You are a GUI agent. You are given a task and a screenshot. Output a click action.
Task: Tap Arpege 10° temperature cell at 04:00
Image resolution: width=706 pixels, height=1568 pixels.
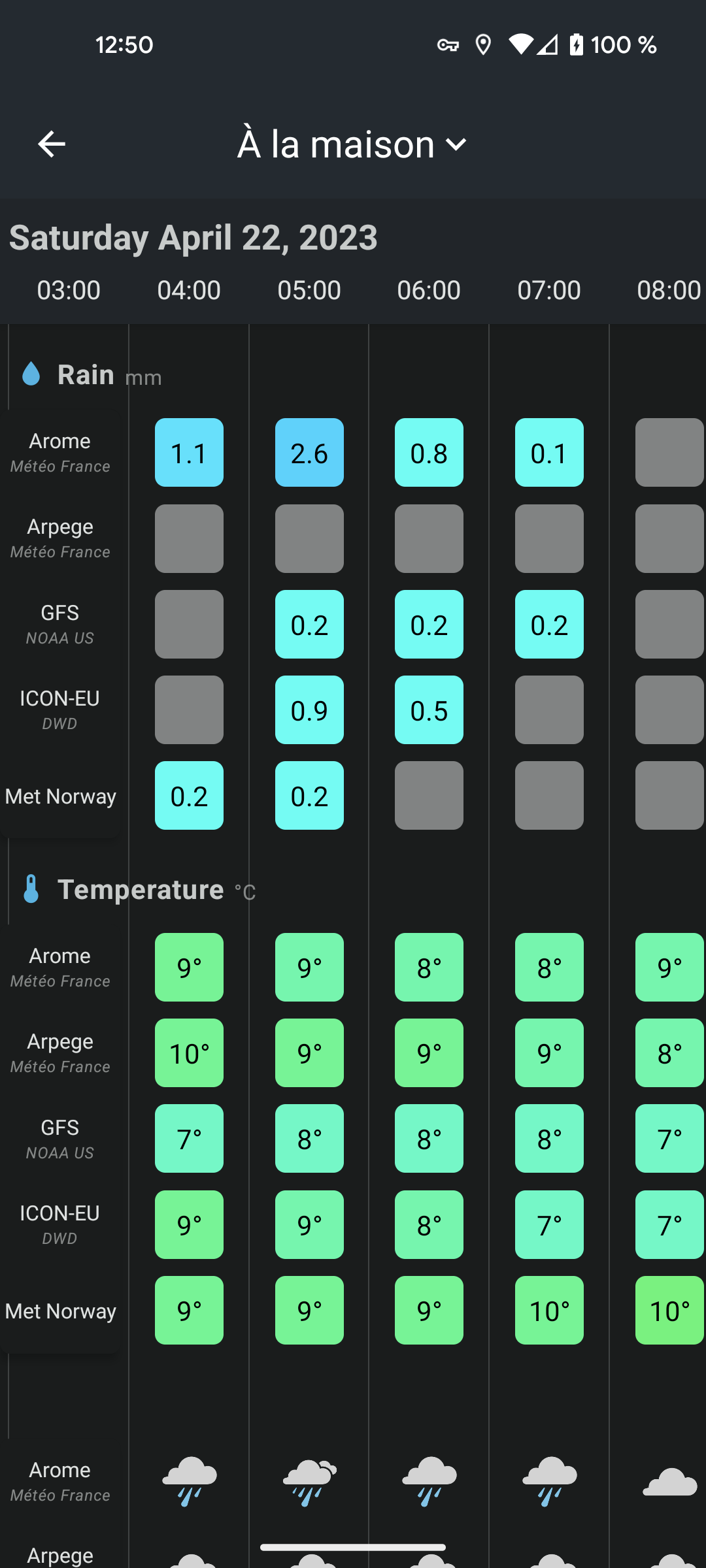(x=189, y=1053)
